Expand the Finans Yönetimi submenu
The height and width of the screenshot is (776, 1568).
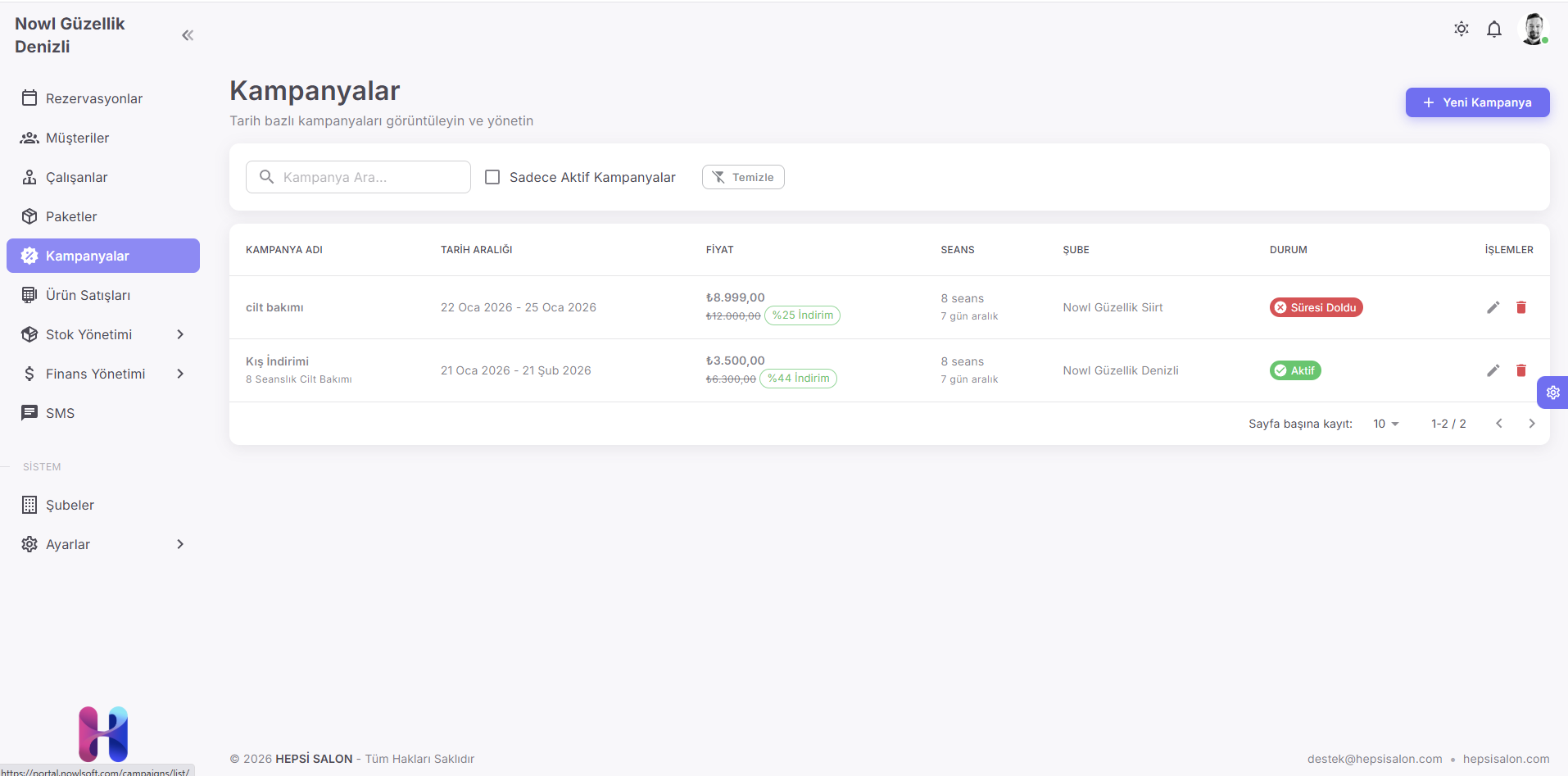pyautogui.click(x=102, y=374)
